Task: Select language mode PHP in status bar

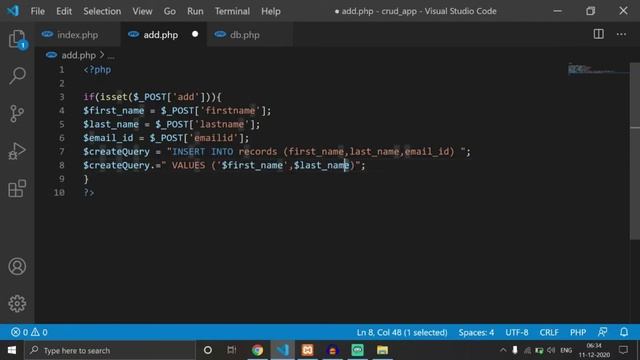Action: point(578,332)
